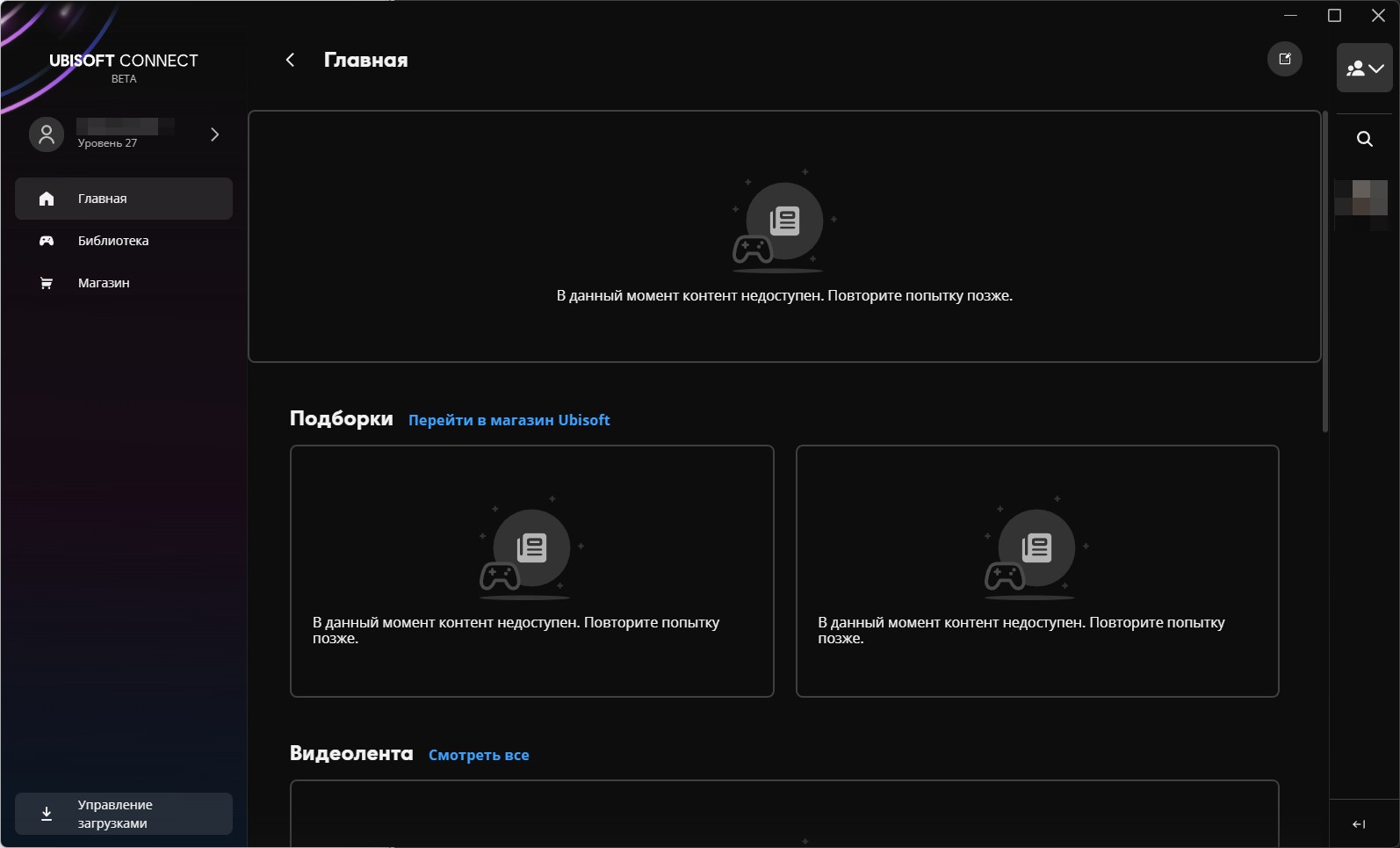The width and height of the screenshot is (1400, 848).
Task: Click the search magnifier icon
Action: tap(1364, 139)
